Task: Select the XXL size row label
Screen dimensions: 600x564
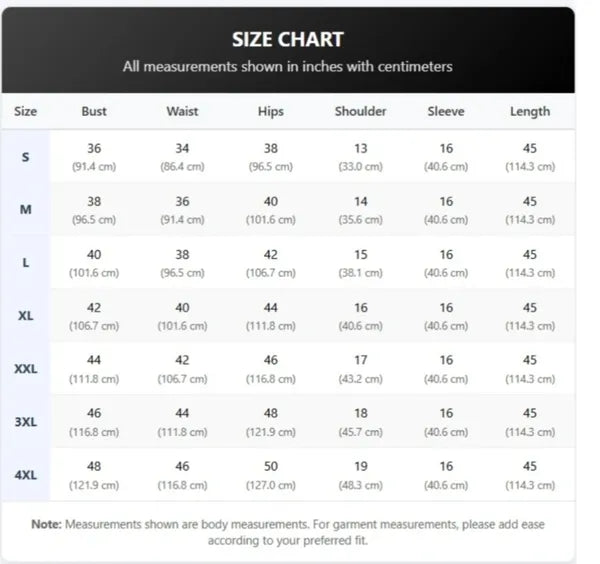Action: 26,369
